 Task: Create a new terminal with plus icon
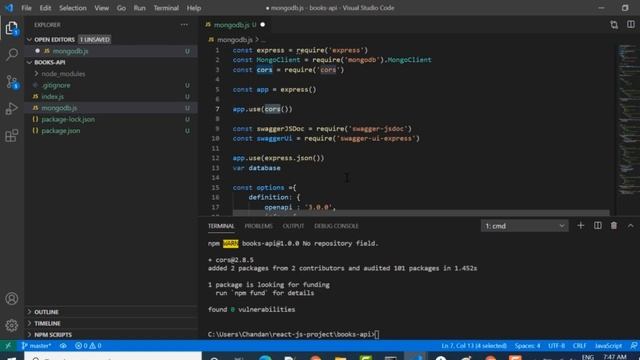coord(580,226)
